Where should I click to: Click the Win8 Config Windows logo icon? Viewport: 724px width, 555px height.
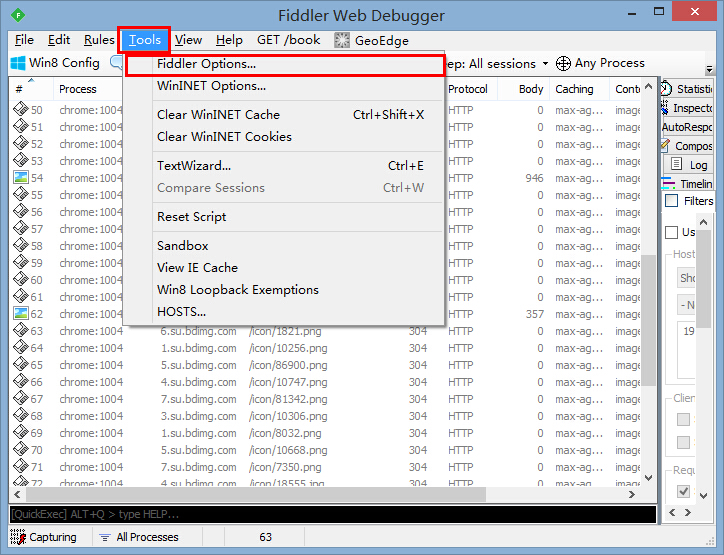click(18, 63)
